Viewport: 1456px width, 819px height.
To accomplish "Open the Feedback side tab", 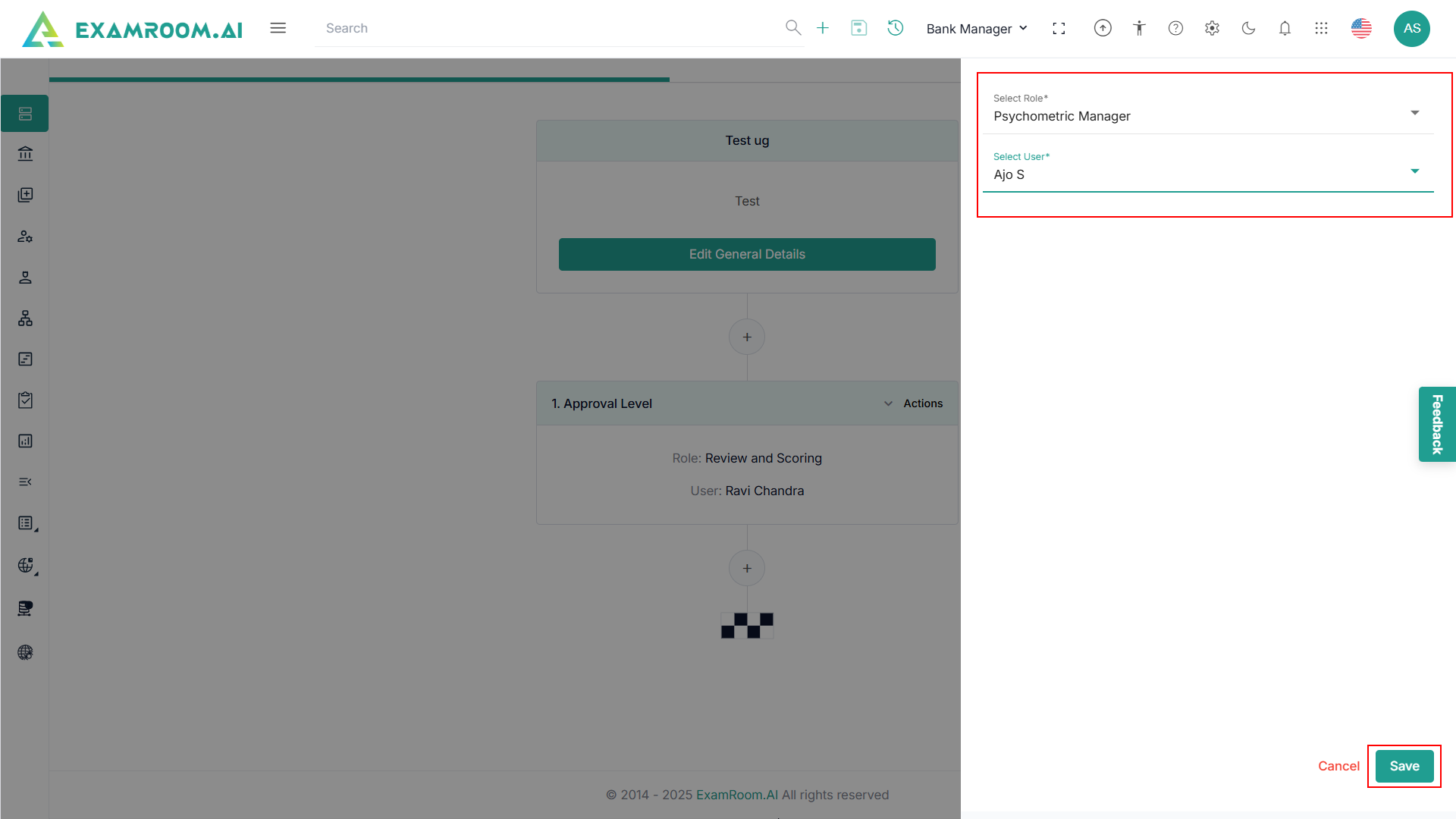I will click(x=1436, y=424).
